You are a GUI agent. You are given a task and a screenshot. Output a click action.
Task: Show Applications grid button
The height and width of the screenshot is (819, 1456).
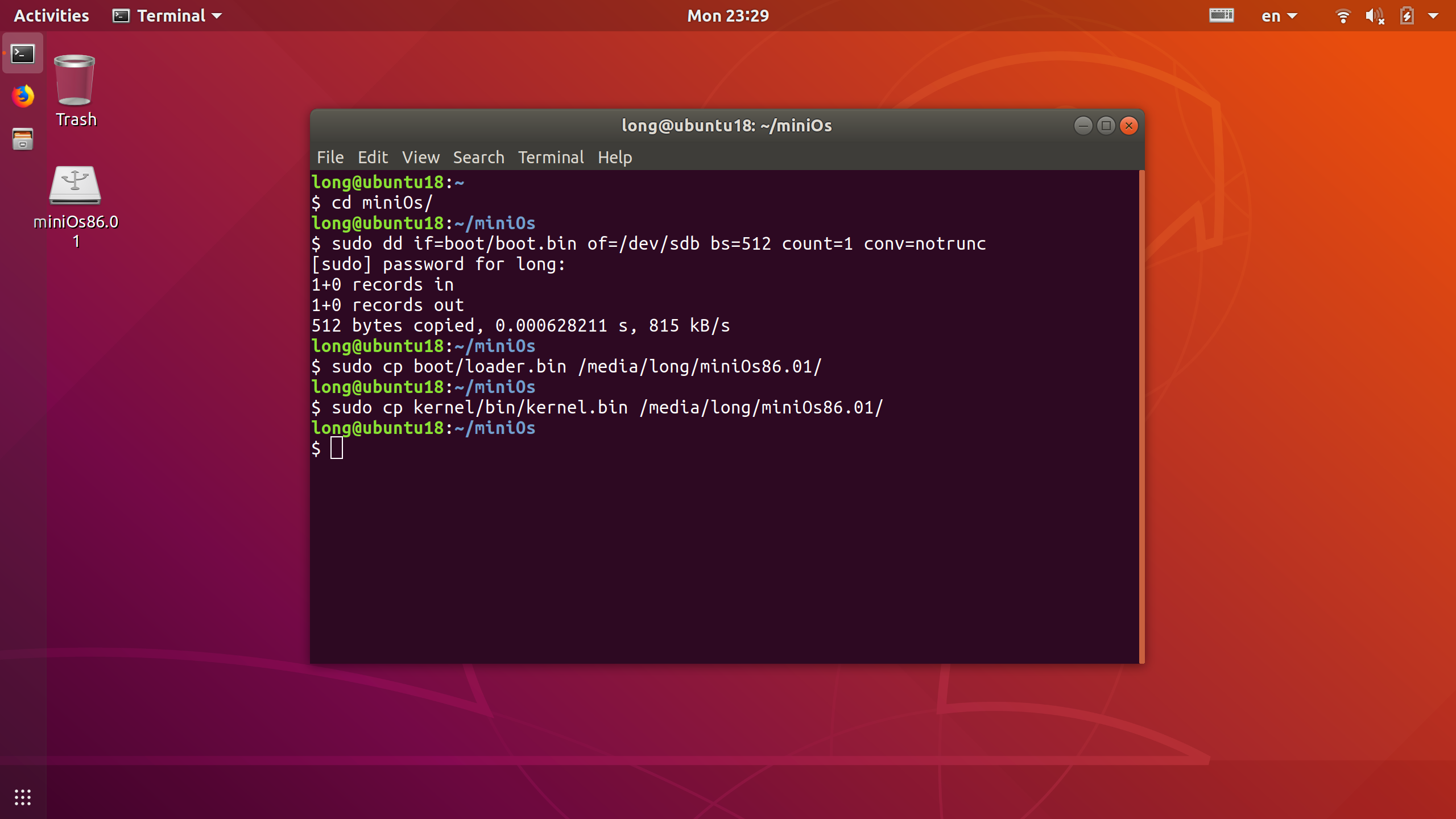23,797
